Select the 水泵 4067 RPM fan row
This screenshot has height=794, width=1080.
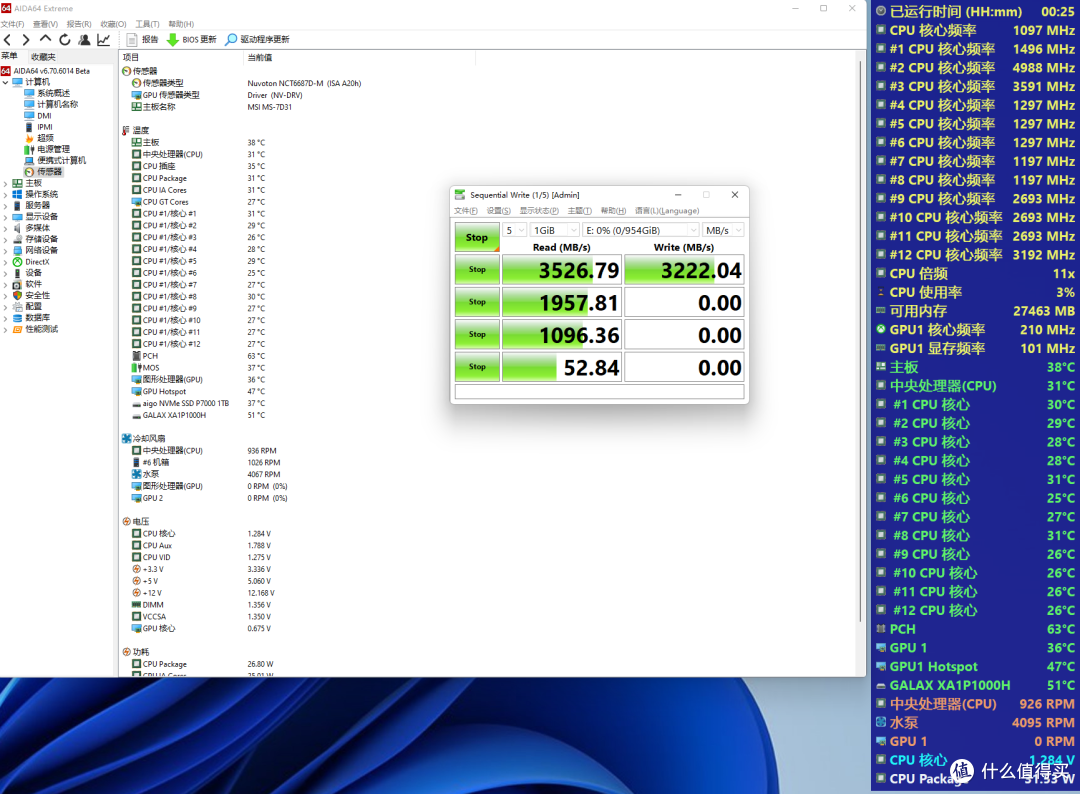click(206, 474)
